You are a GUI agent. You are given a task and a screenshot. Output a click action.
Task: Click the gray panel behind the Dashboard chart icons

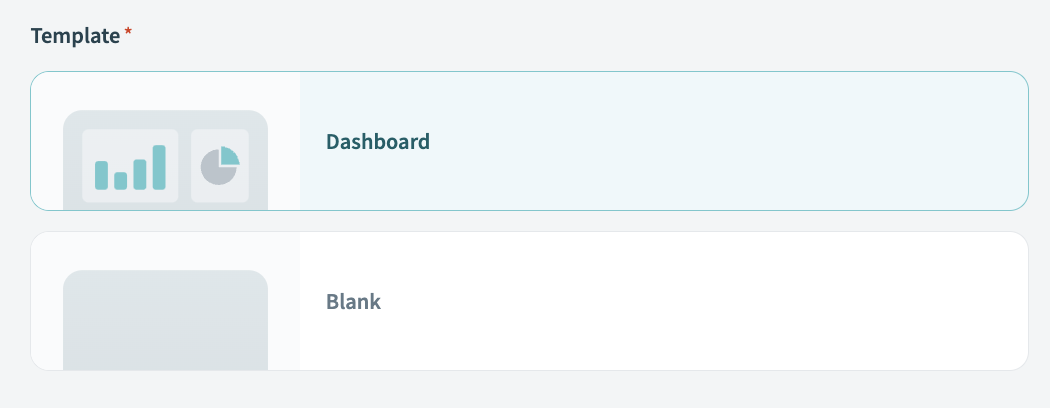point(166,120)
